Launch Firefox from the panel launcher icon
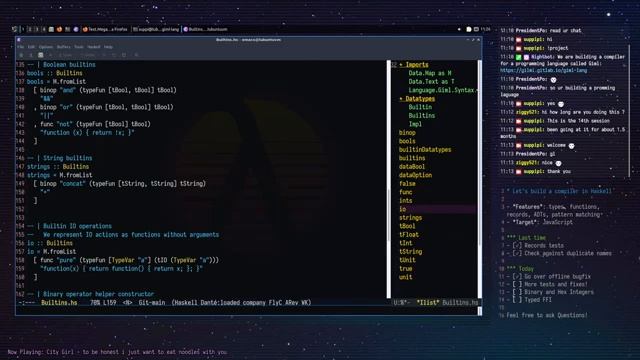 [59, 29]
